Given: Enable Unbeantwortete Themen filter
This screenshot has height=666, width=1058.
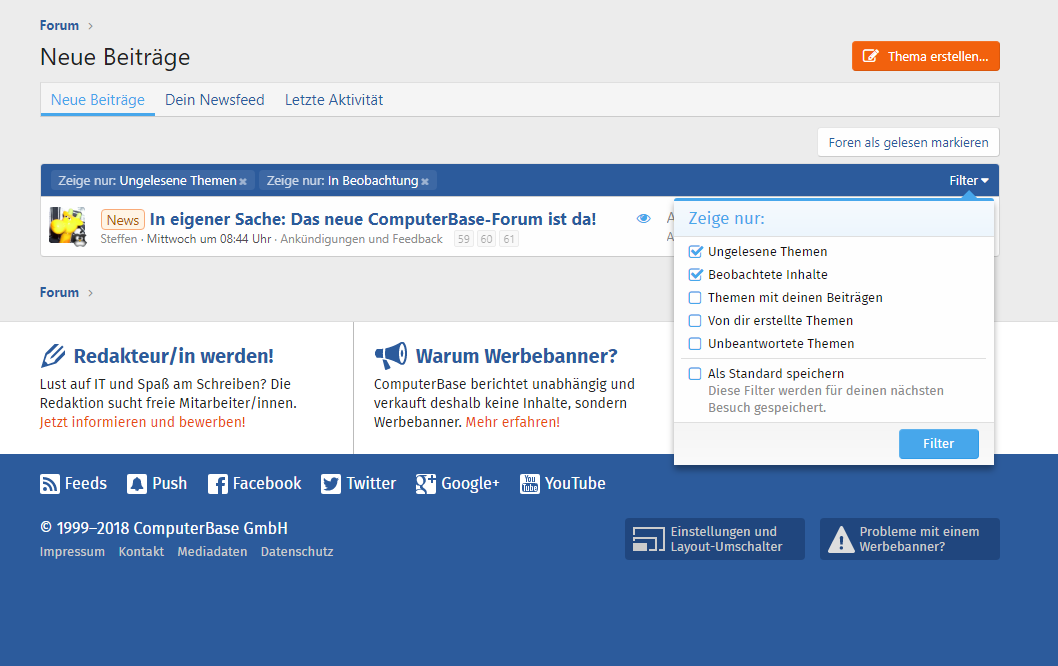Looking at the screenshot, I should pos(695,343).
